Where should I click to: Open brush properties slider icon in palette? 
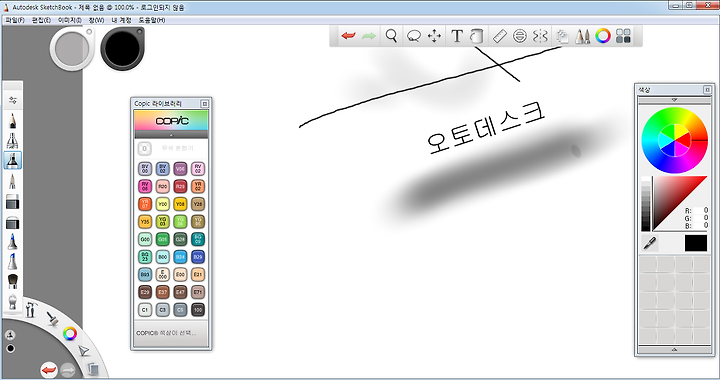(x=12, y=100)
